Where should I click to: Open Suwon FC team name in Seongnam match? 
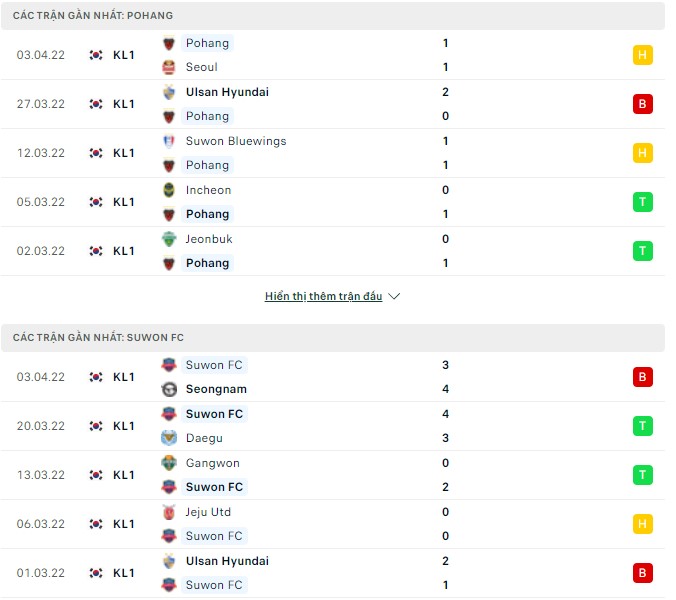pyautogui.click(x=214, y=365)
